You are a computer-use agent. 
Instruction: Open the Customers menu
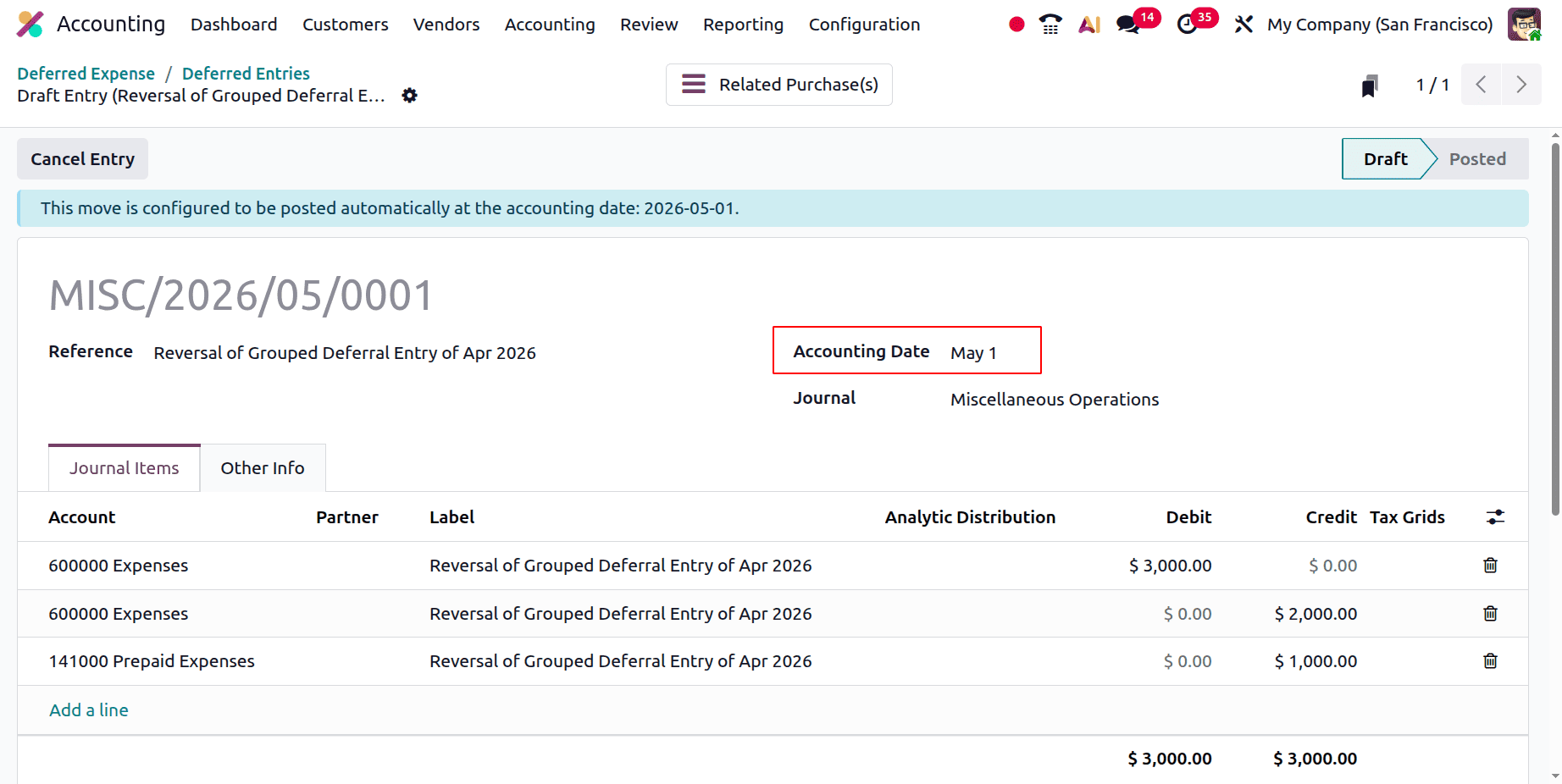pos(346,25)
